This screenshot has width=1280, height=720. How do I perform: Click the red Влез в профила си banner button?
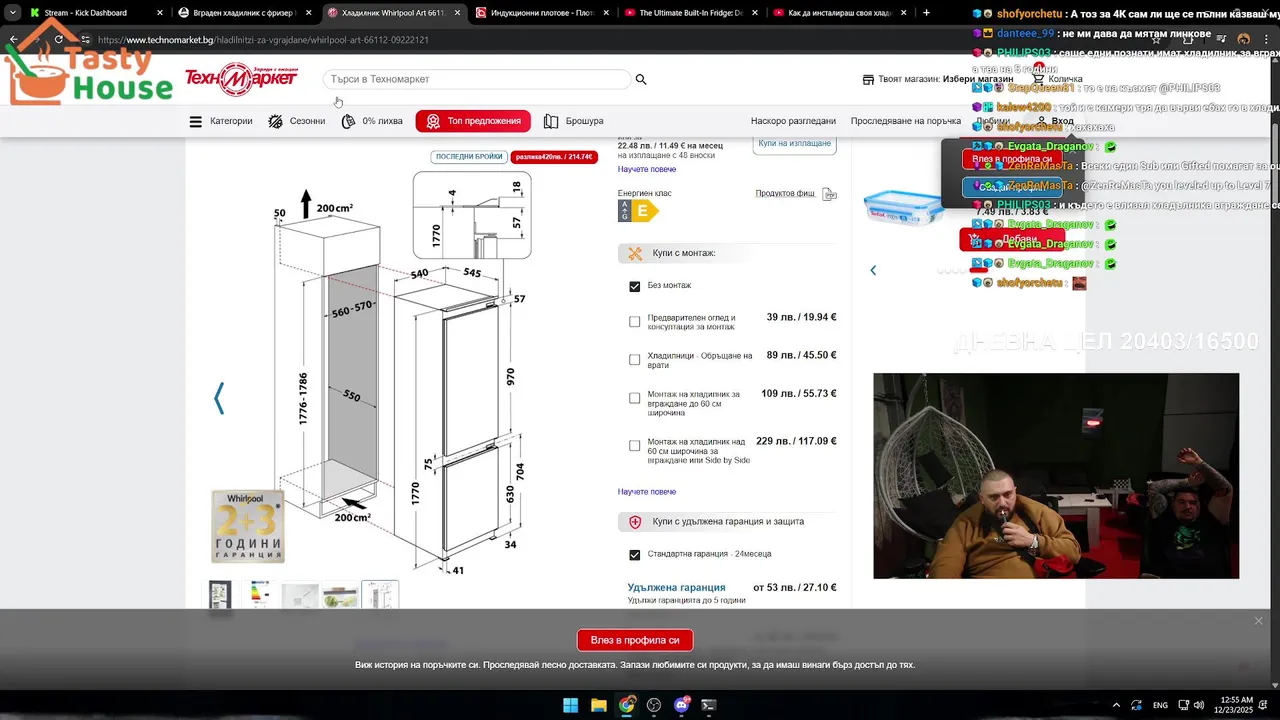635,640
